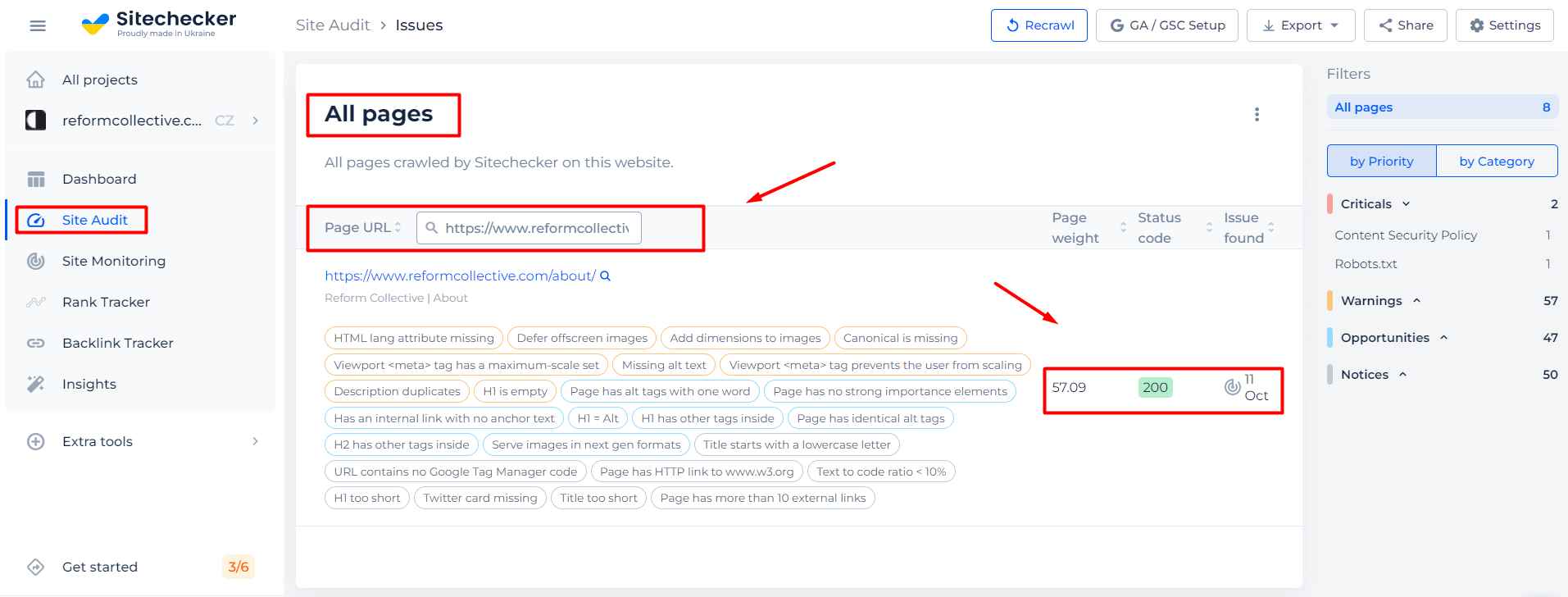Select the All pages filter
This screenshot has width=1568, height=597.
tap(1443, 107)
